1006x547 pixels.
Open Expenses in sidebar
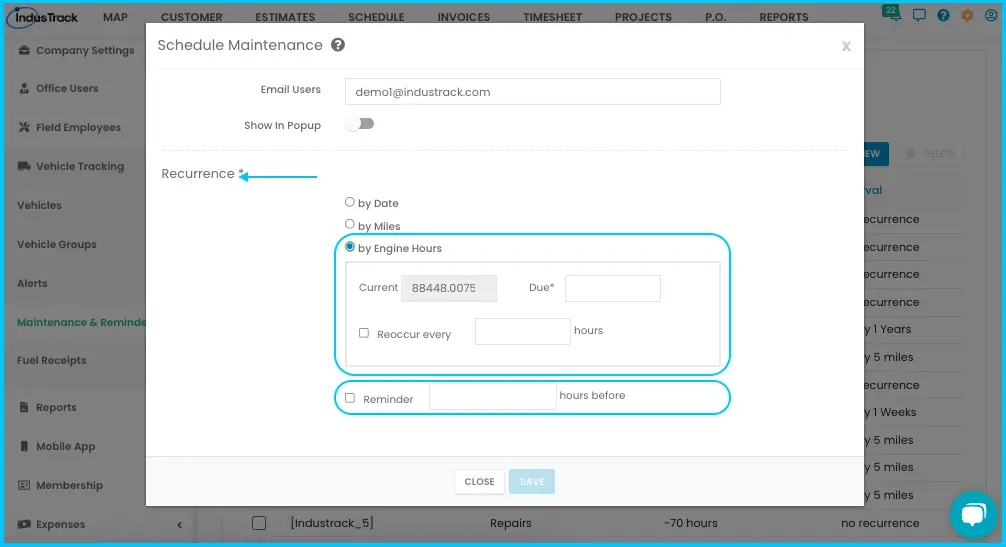(x=60, y=524)
